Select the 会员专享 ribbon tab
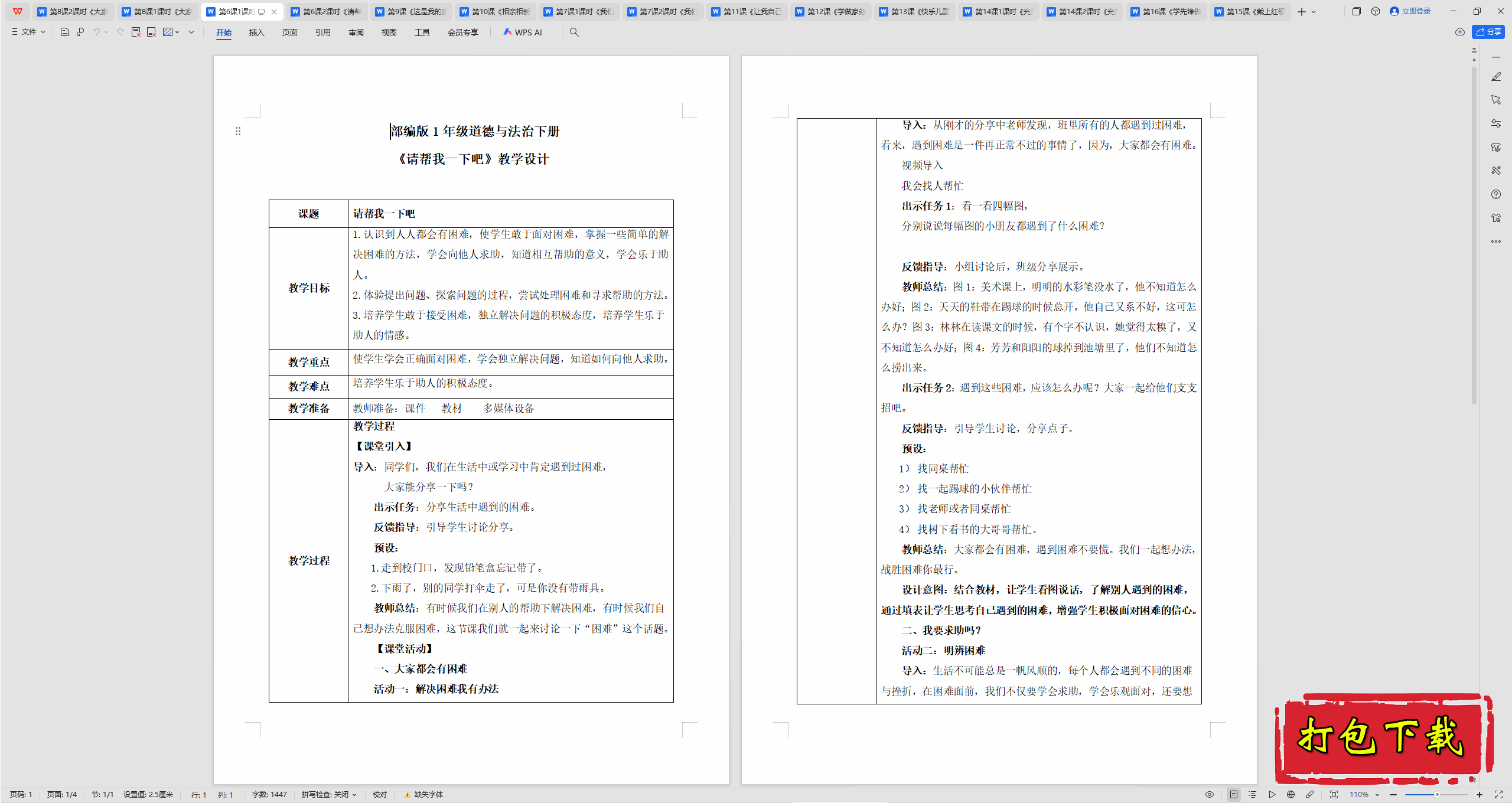Screen dimensions: 1512x803 pyautogui.click(x=463, y=32)
